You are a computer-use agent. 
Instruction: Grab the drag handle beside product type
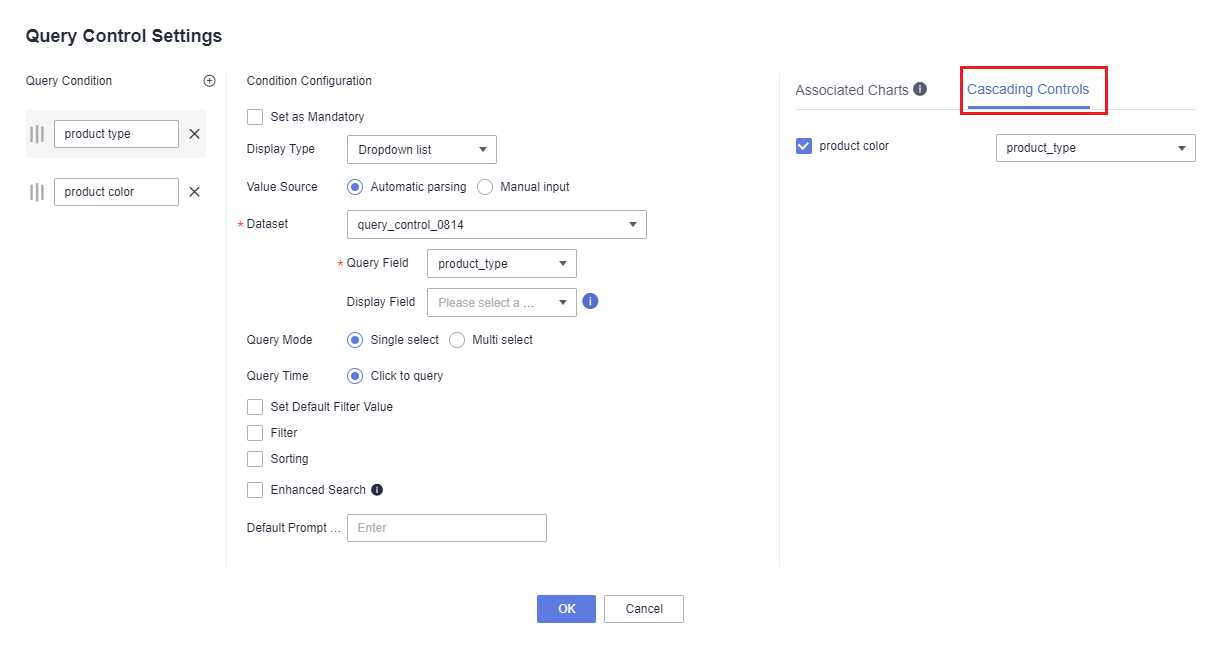pos(37,134)
